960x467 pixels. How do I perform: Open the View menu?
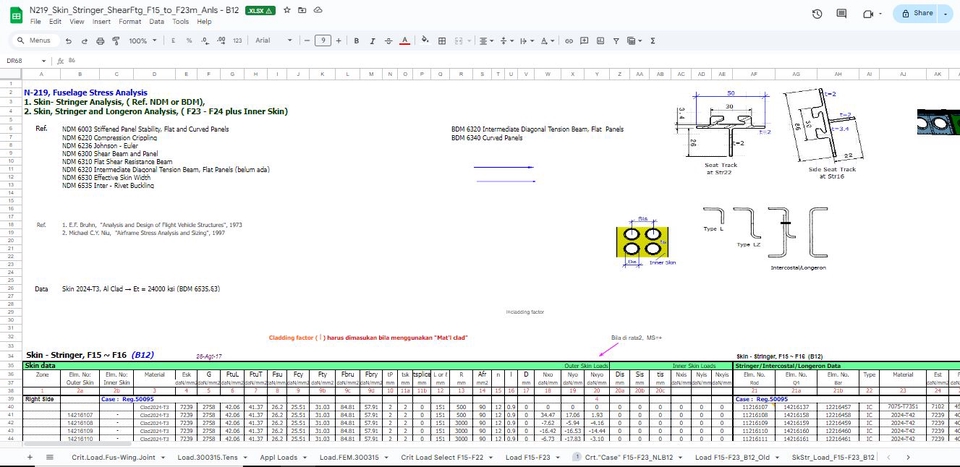coord(77,21)
